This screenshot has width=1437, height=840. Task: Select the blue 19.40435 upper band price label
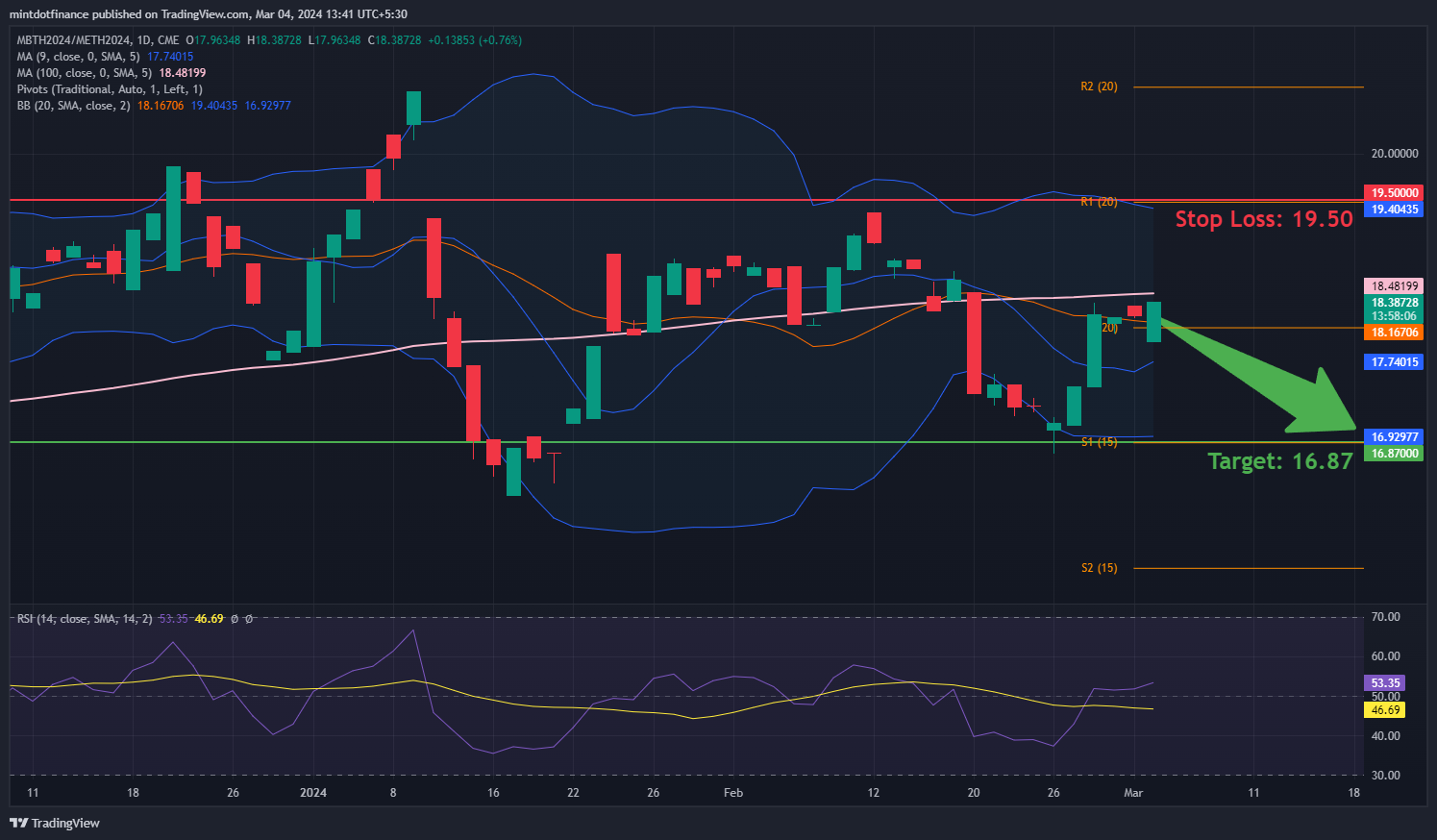point(1395,210)
